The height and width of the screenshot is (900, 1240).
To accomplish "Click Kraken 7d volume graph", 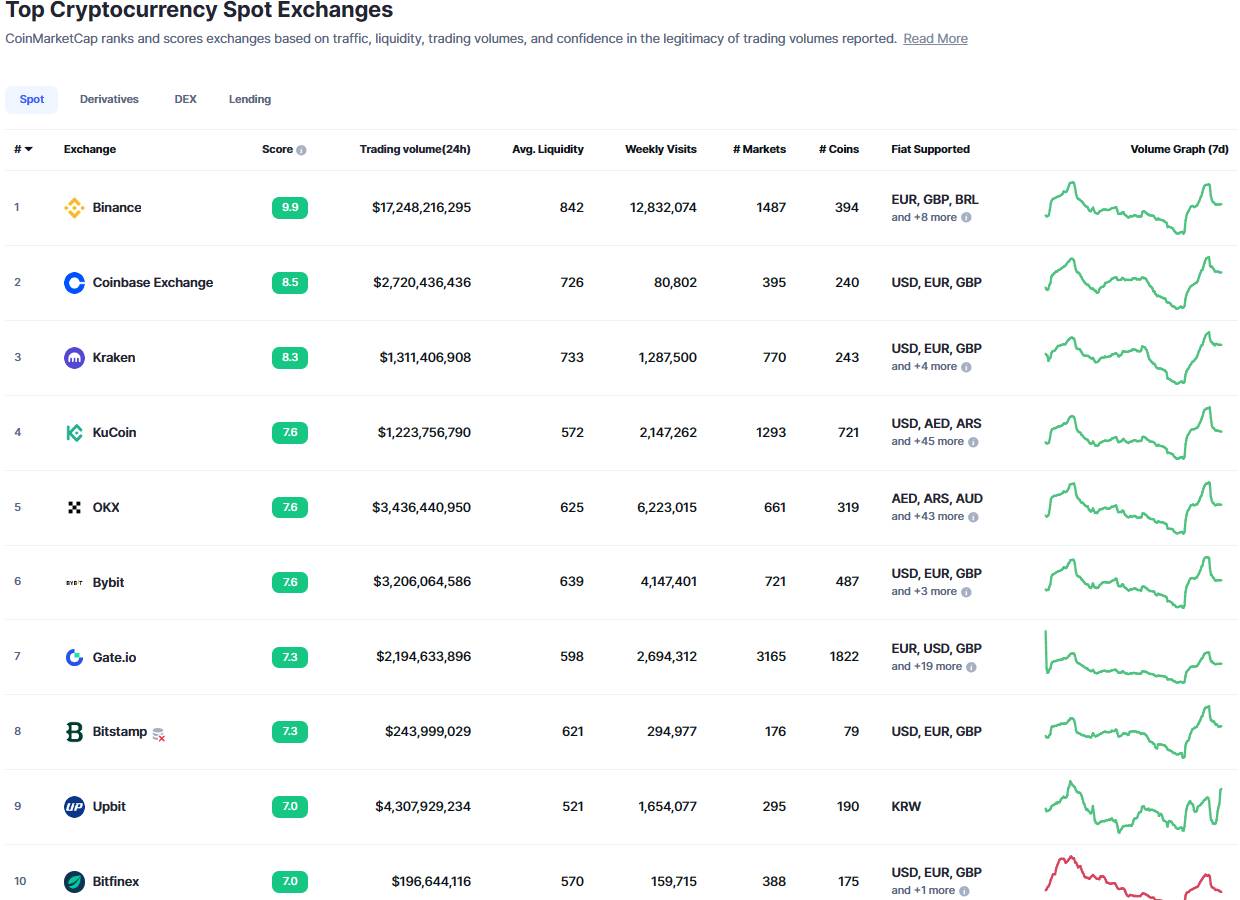I will 1134,358.
